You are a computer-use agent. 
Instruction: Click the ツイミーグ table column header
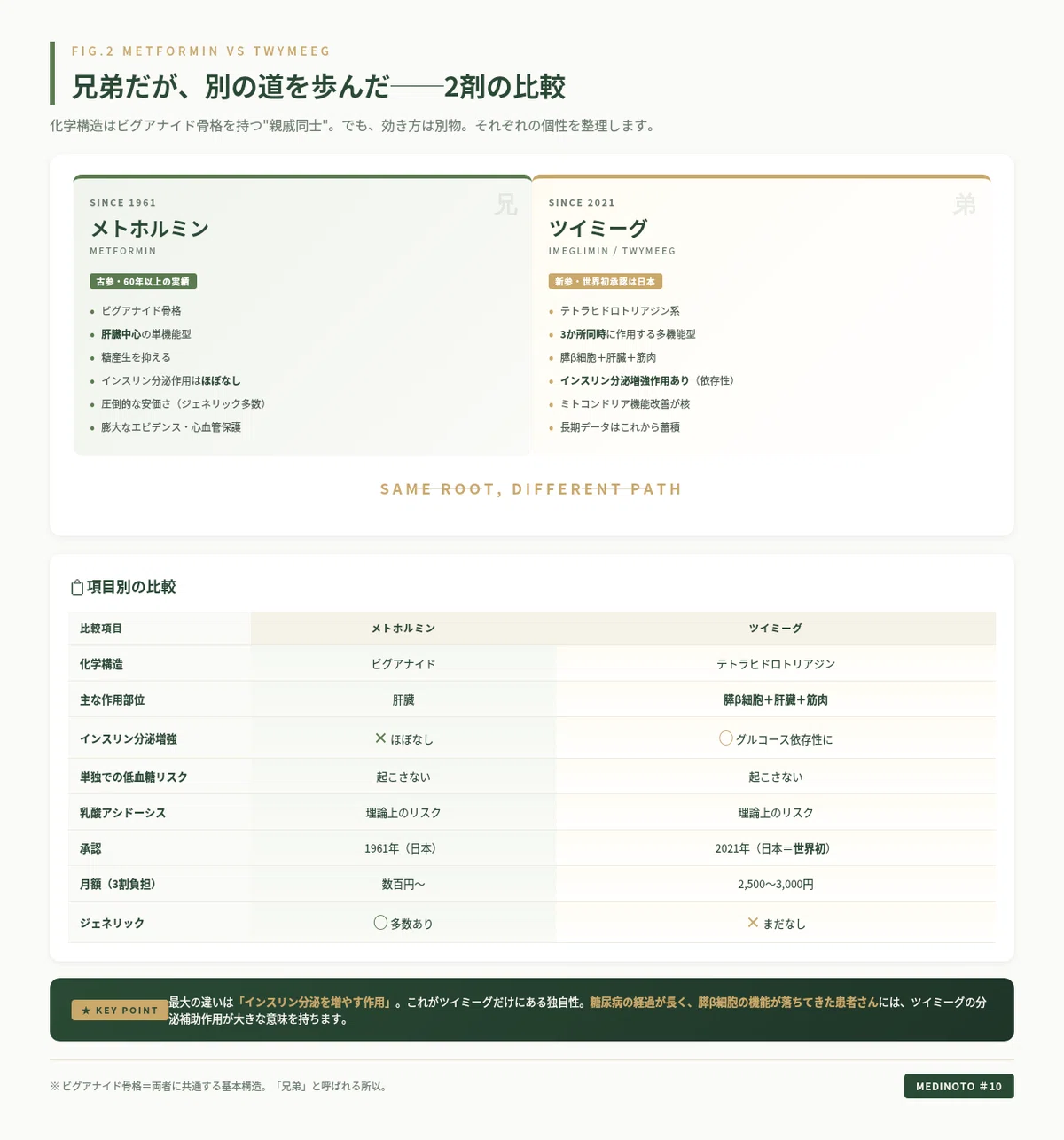[x=776, y=629]
